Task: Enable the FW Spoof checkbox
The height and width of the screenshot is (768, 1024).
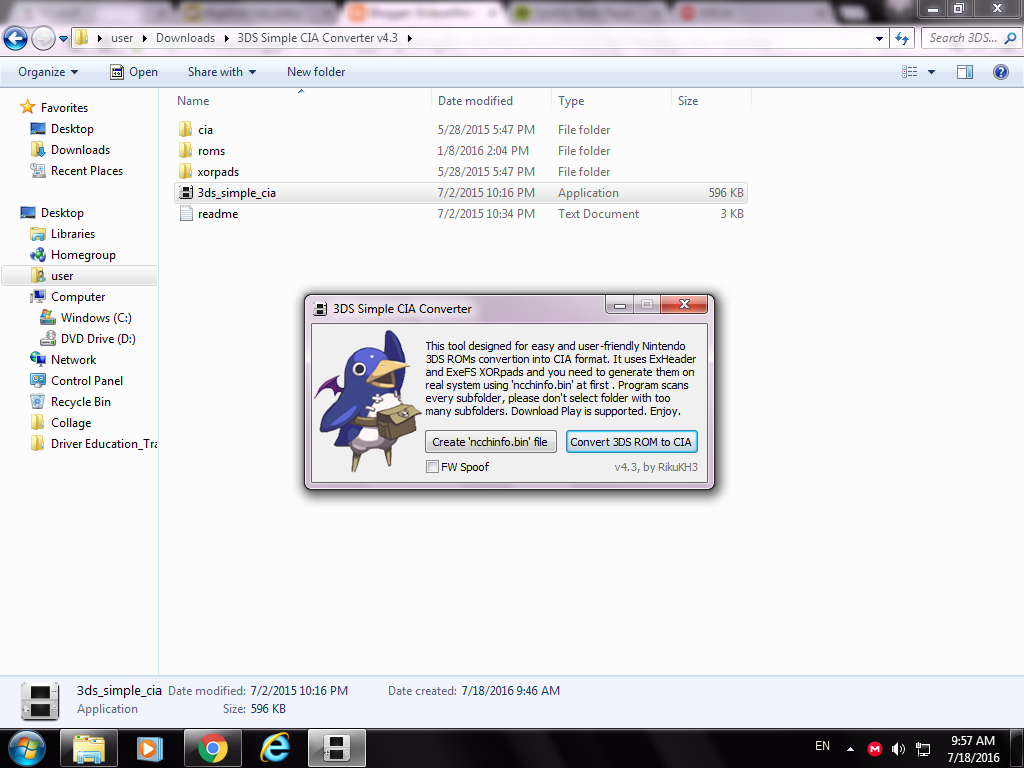Action: 432,466
